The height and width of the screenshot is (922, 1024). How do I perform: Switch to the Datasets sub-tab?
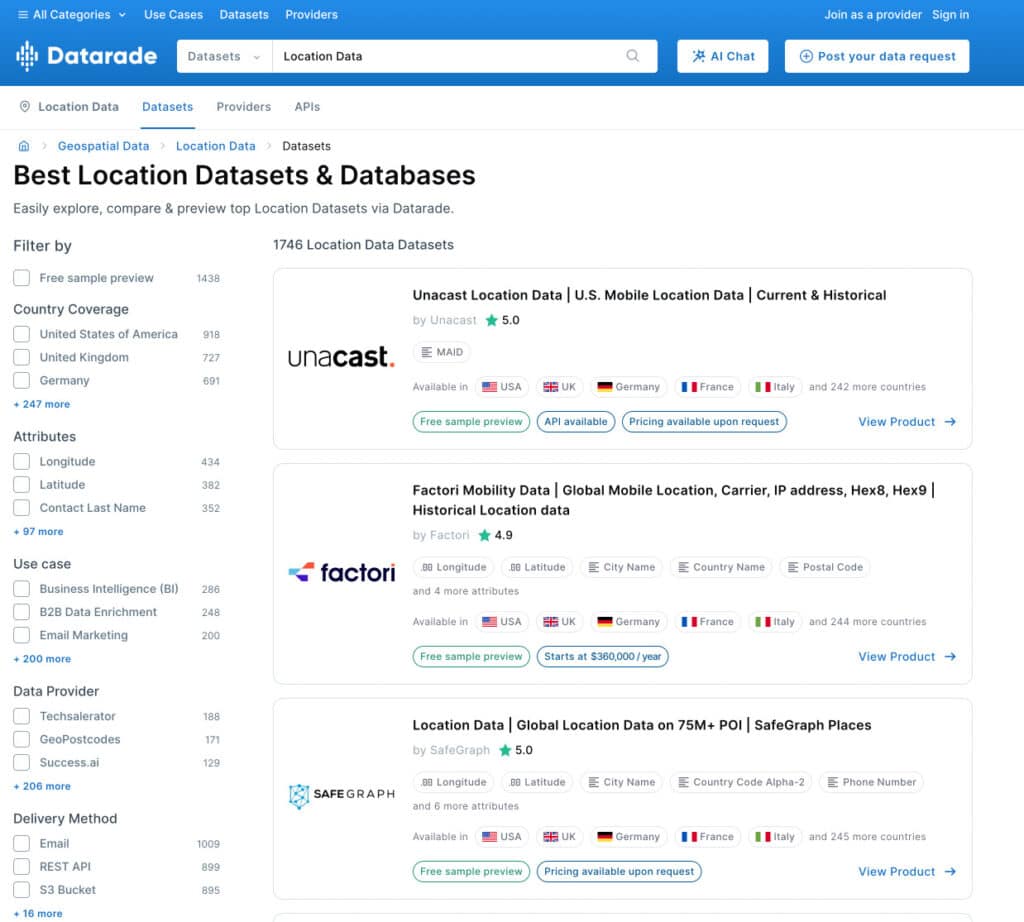[x=168, y=107]
